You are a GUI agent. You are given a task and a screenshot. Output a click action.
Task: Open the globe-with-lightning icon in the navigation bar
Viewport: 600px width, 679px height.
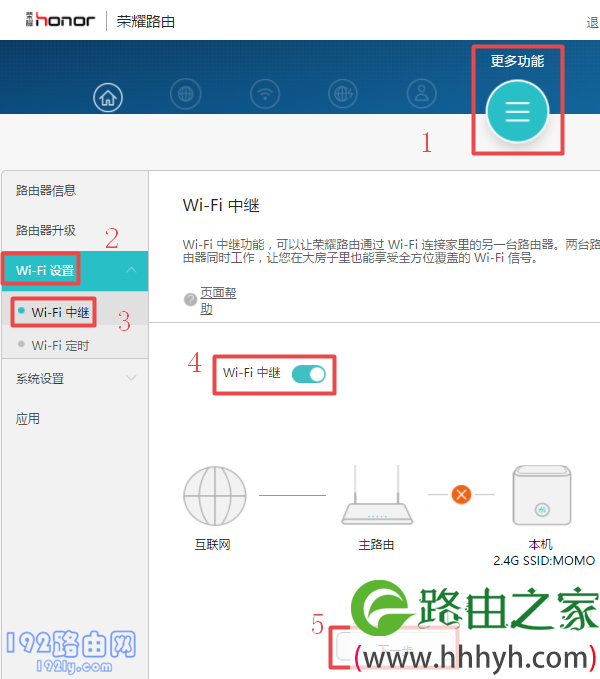point(343,94)
